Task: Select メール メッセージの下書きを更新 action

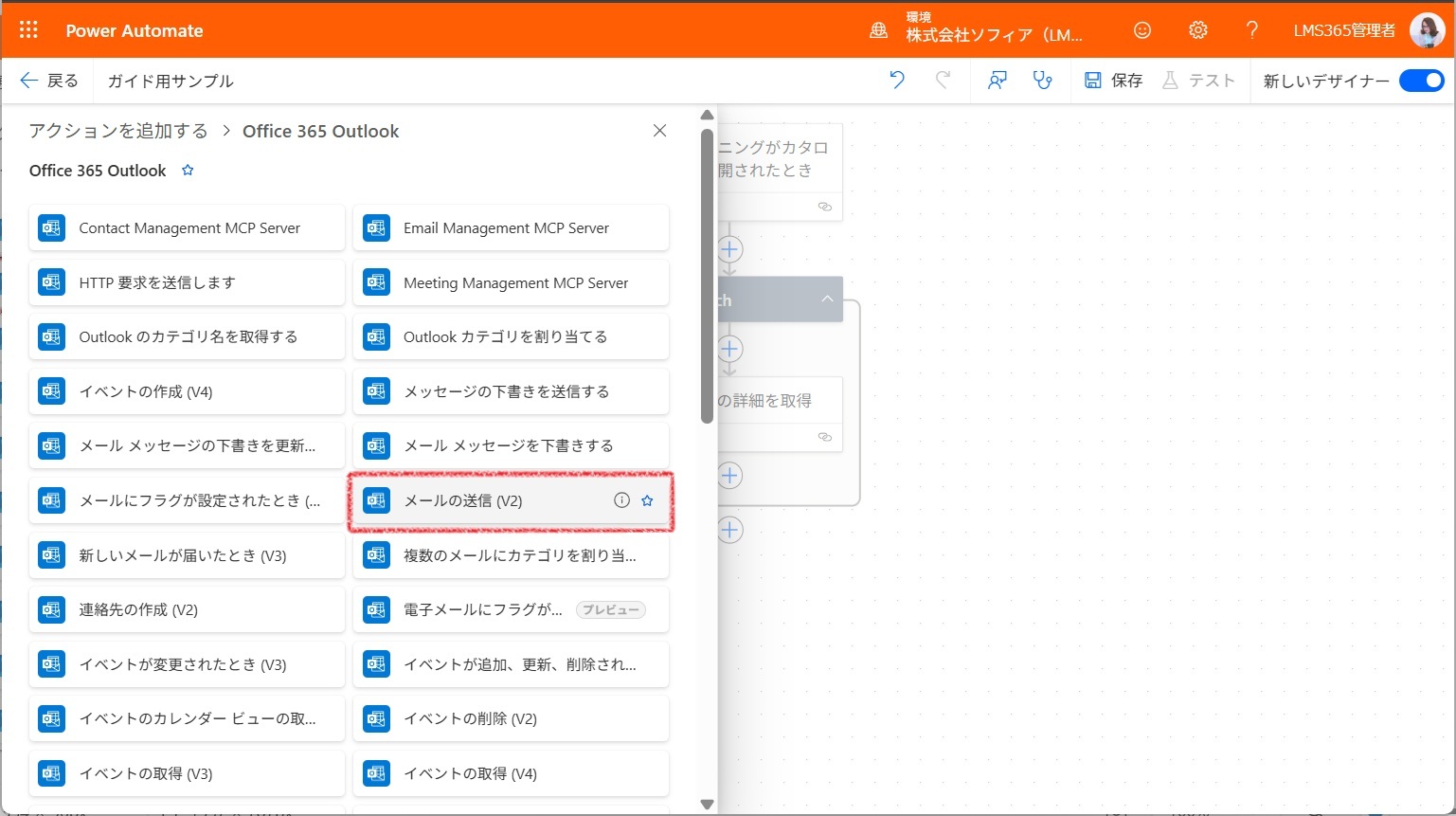Action: [187, 445]
